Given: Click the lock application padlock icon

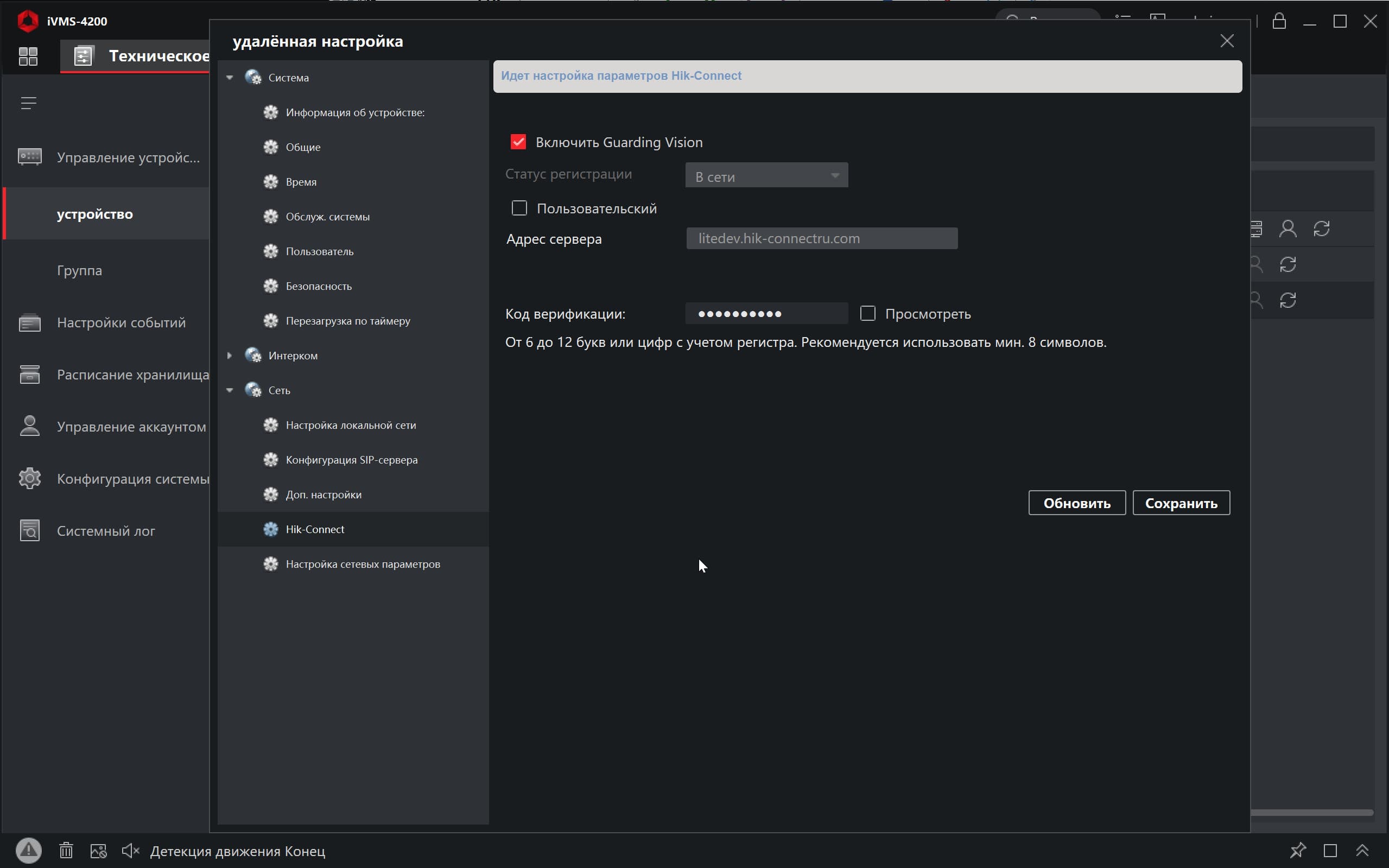Looking at the screenshot, I should pyautogui.click(x=1279, y=22).
